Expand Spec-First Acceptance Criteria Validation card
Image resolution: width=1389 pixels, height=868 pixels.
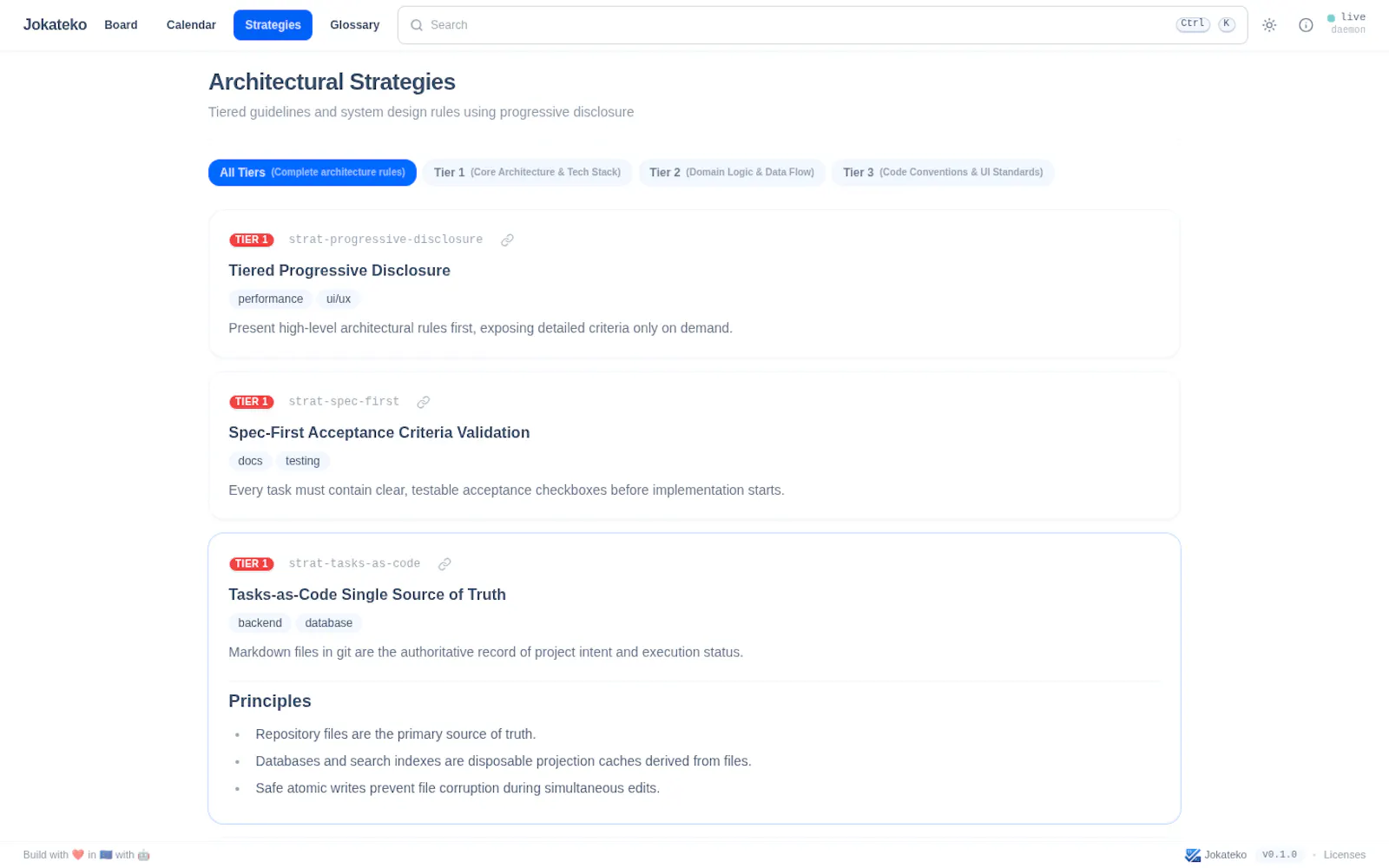(x=379, y=433)
